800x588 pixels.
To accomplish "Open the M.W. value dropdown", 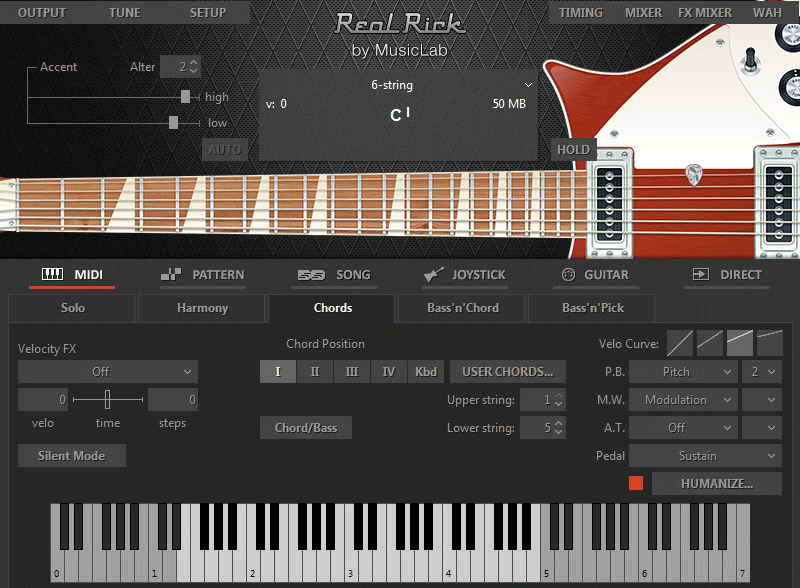I will [762, 400].
